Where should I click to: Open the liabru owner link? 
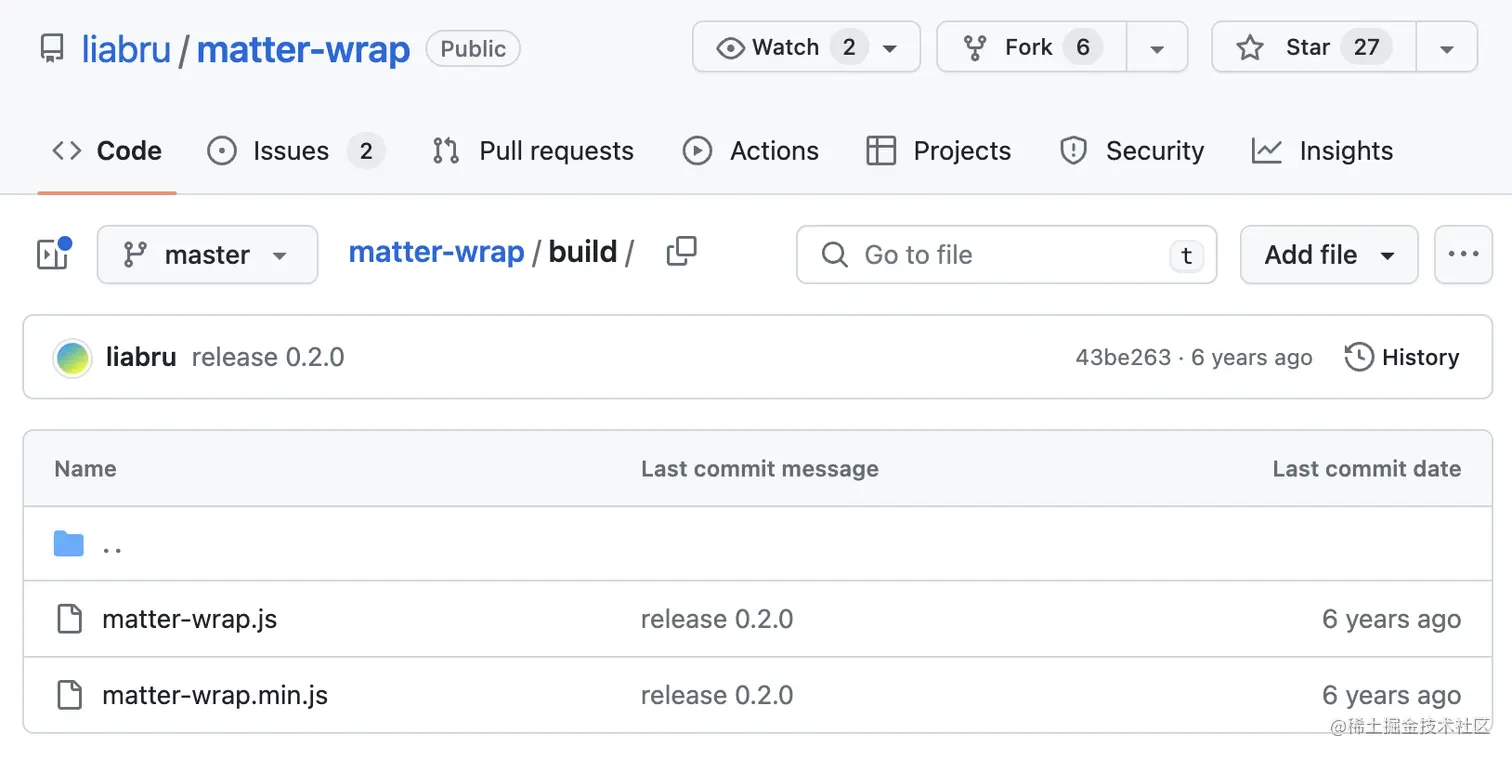[x=126, y=49]
